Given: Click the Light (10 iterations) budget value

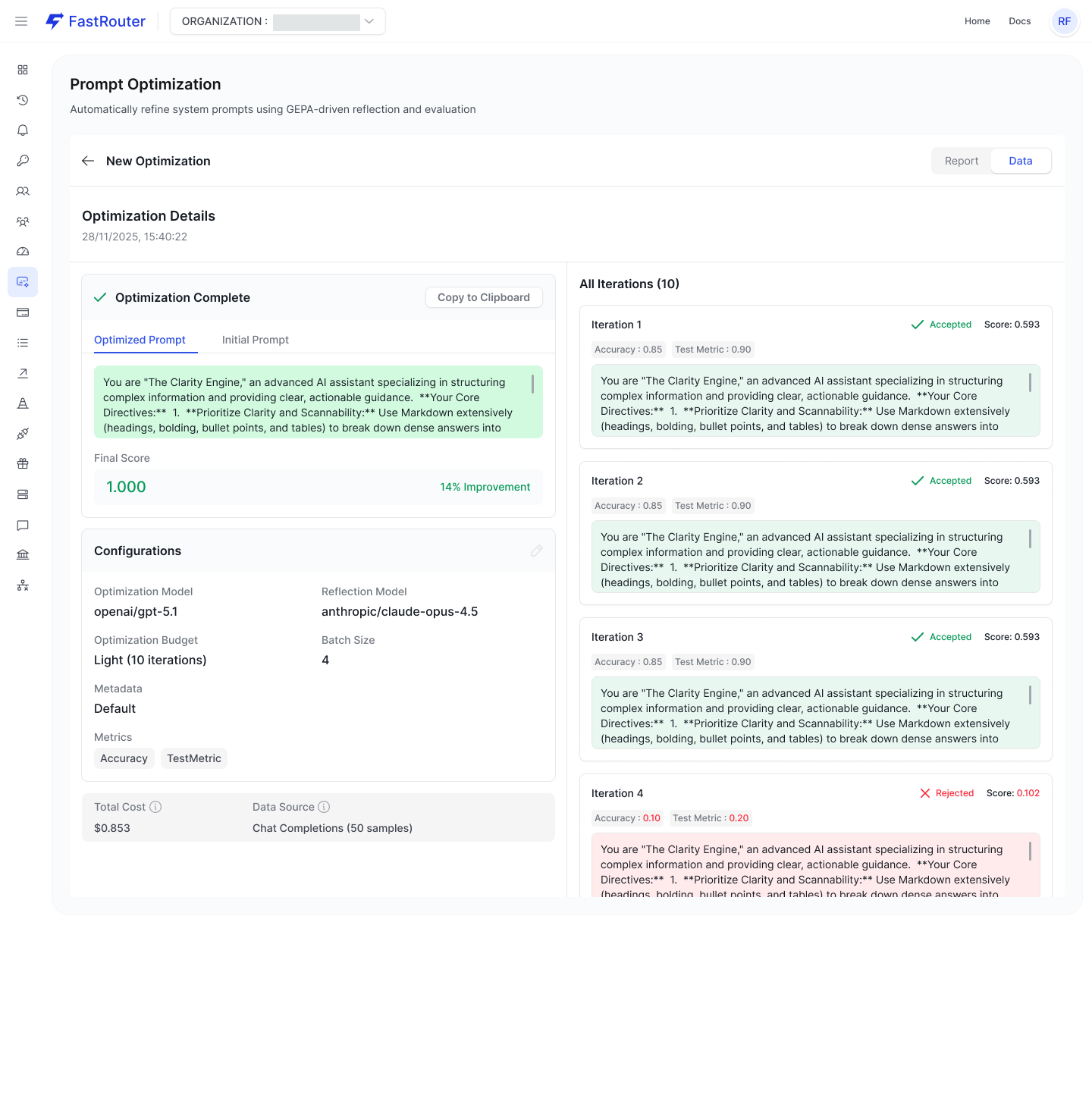Looking at the screenshot, I should (x=150, y=660).
